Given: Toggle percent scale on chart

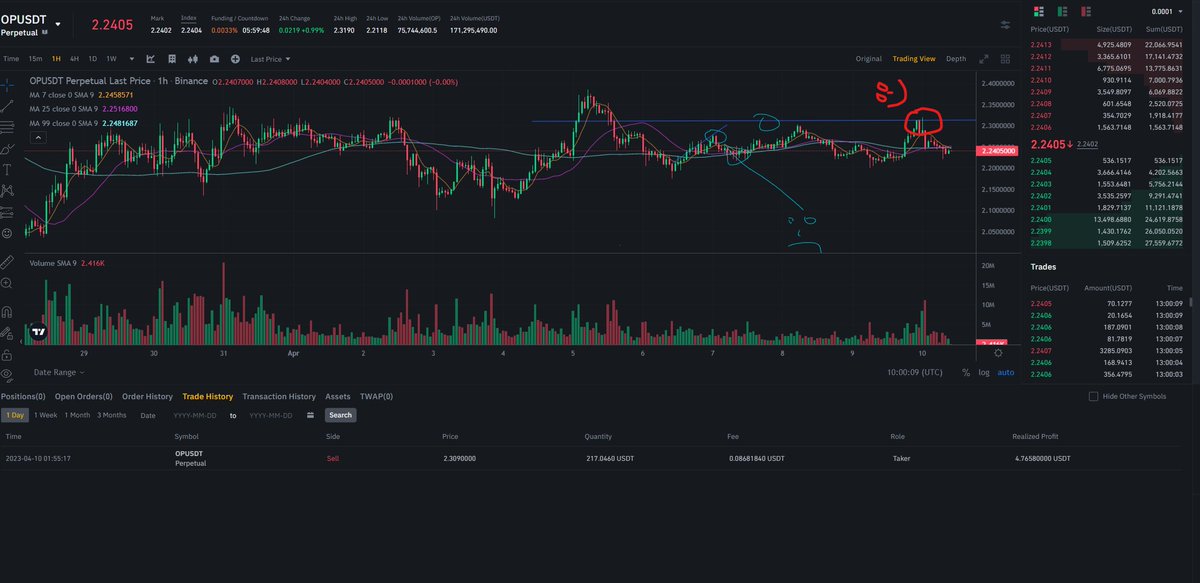Looking at the screenshot, I should 966,372.
